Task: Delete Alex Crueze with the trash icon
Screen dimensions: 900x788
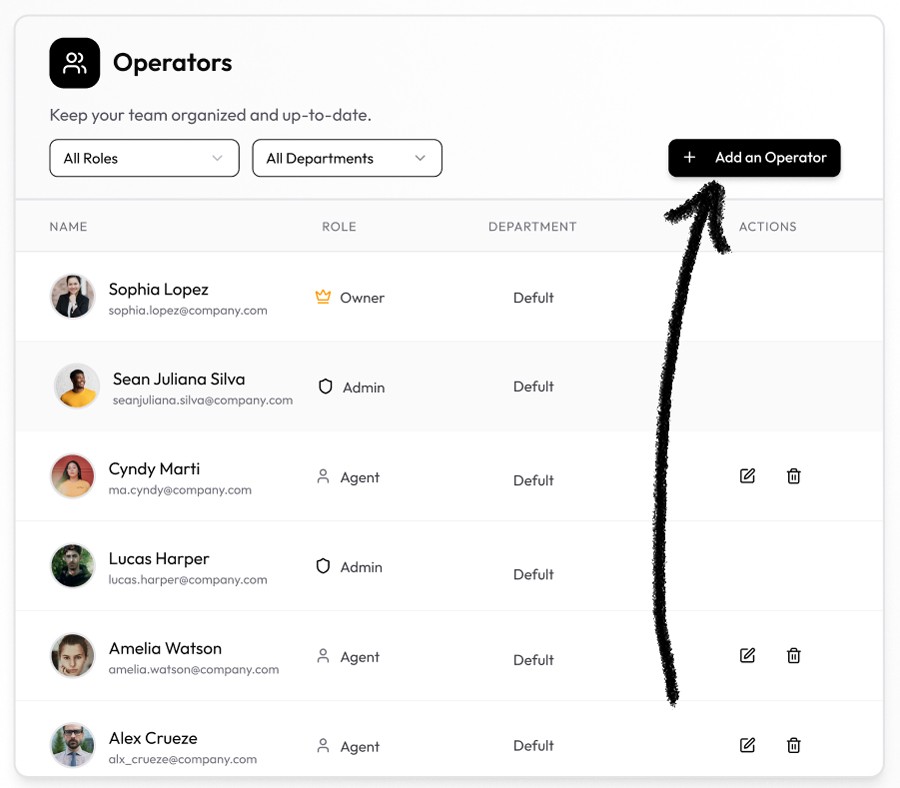Action: coord(793,745)
